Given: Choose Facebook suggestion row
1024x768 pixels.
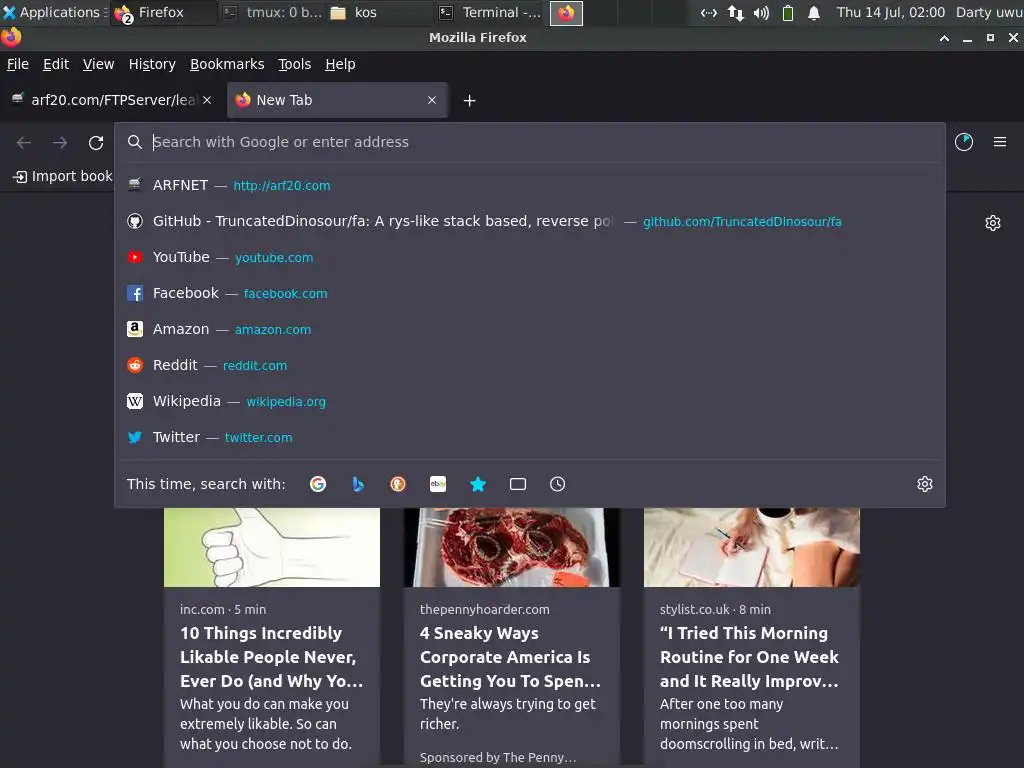Looking at the screenshot, I should (530, 293).
